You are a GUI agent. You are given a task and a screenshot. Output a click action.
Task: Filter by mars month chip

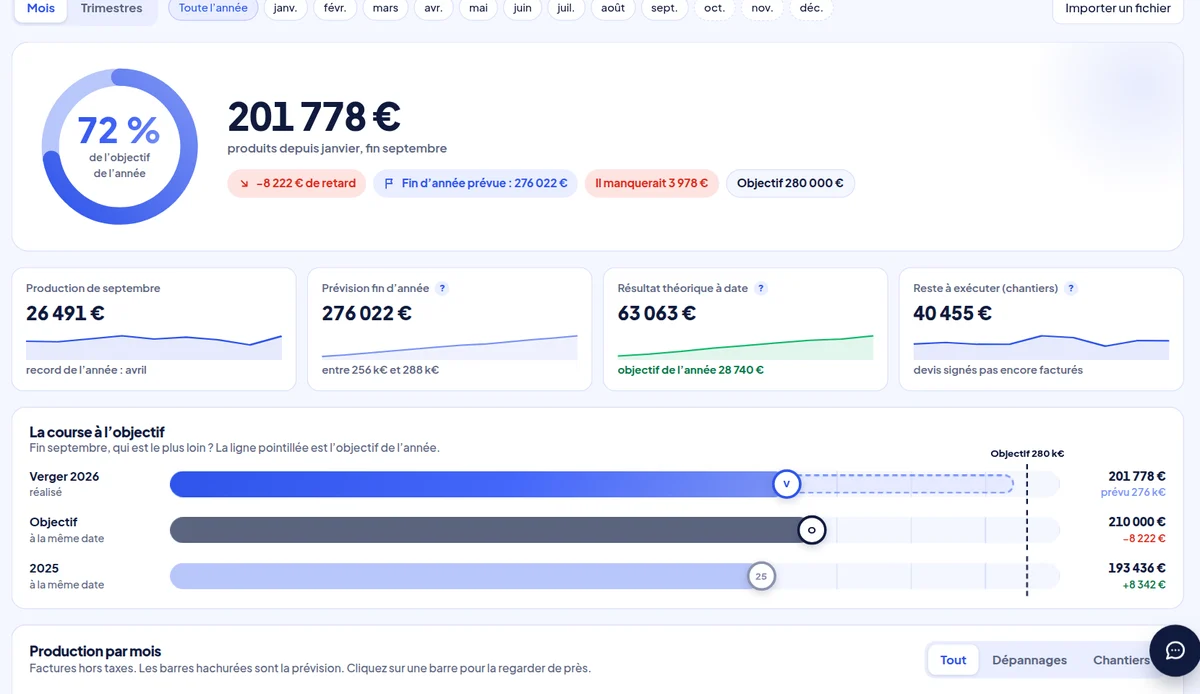point(385,8)
